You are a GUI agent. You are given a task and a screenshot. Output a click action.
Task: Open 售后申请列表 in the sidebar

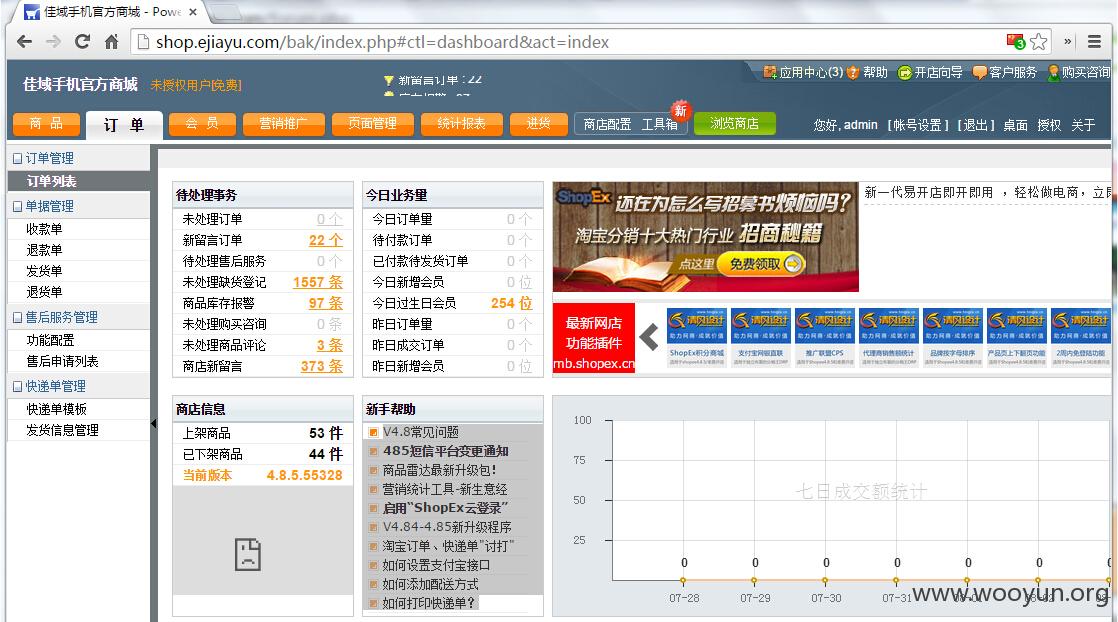click(x=62, y=362)
